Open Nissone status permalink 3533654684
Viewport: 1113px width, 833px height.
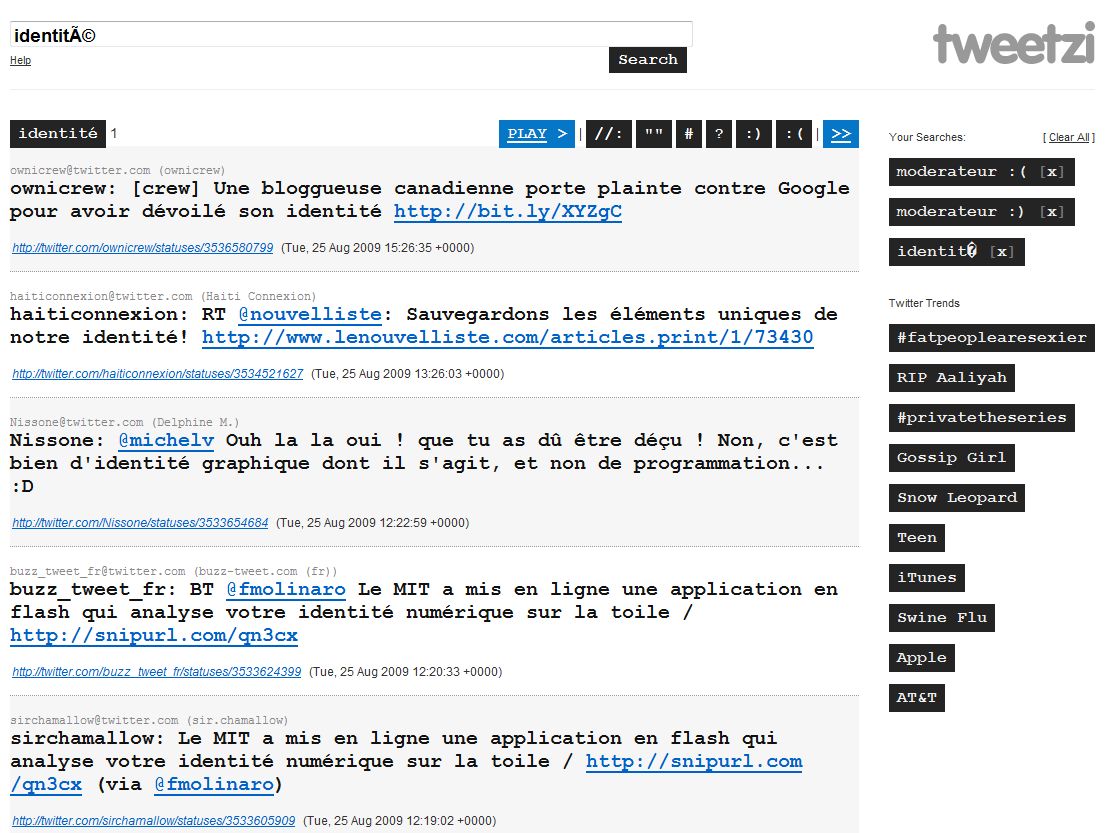[140, 523]
